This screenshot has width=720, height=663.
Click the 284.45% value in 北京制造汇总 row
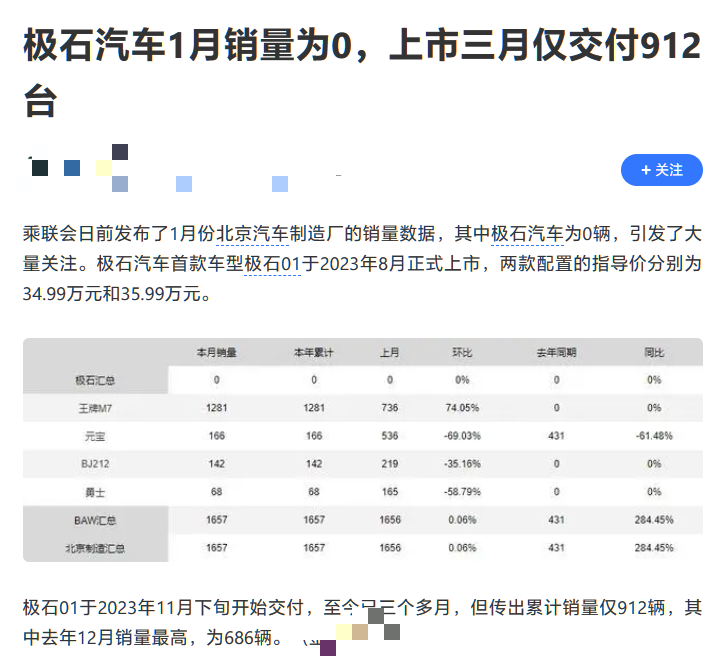coord(654,548)
